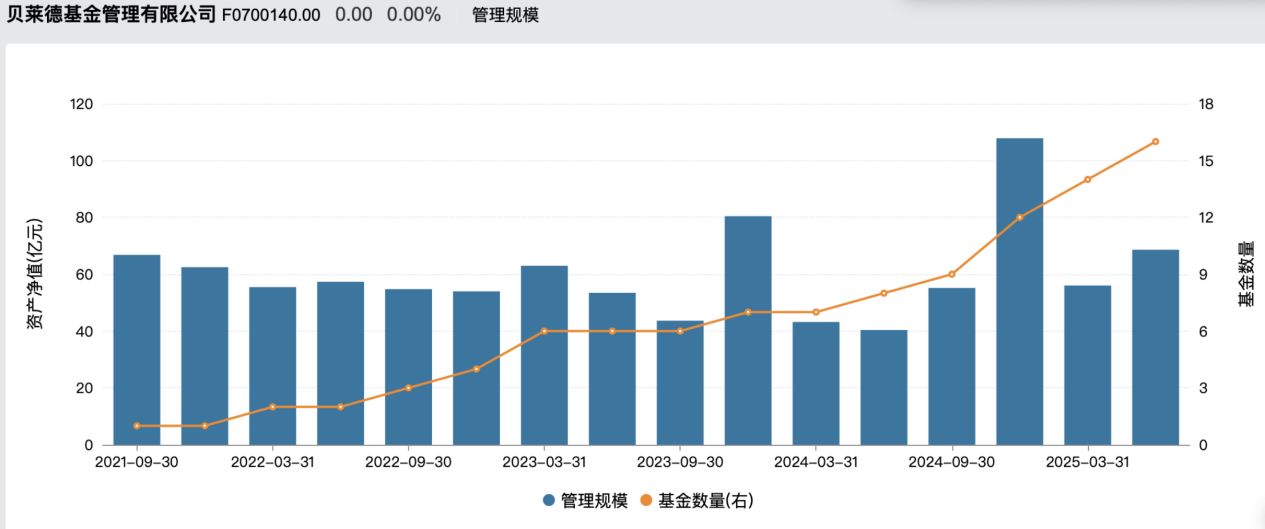Open the 贝莱德基金管理有限公司 company title
The width and height of the screenshot is (1265, 529).
click(110, 14)
